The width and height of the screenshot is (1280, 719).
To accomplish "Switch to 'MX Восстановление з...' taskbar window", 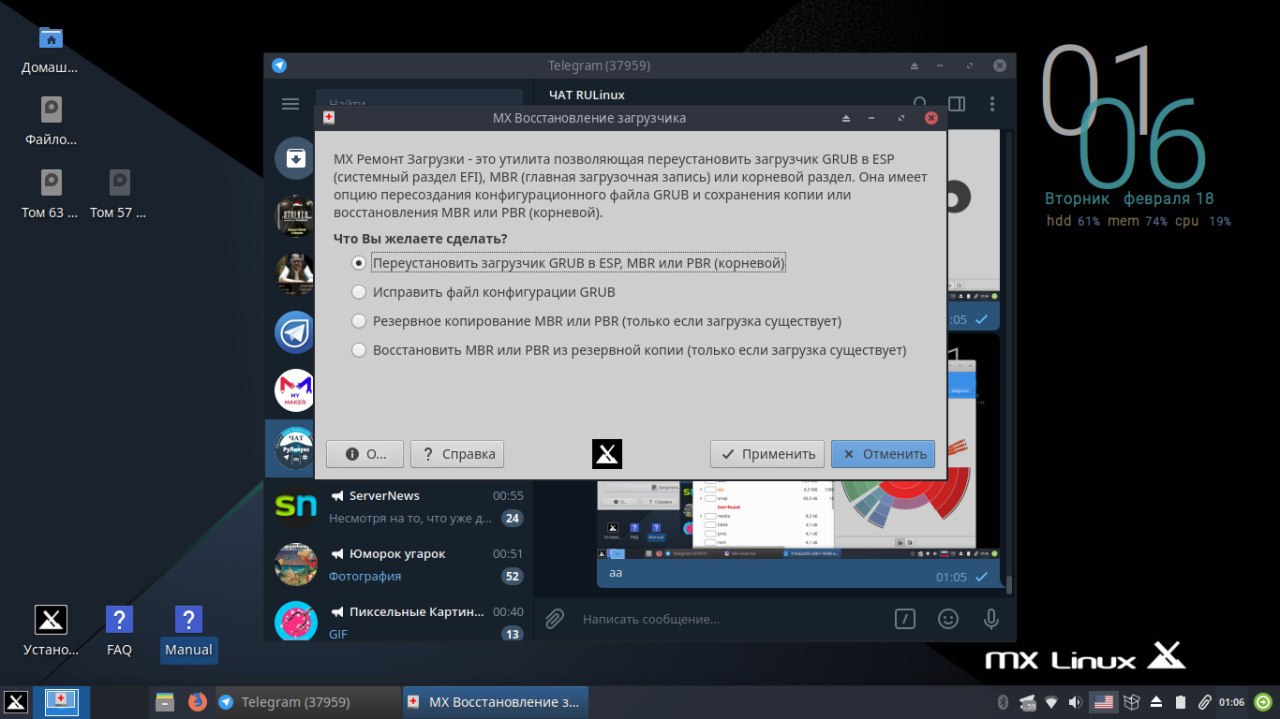I will coord(495,702).
